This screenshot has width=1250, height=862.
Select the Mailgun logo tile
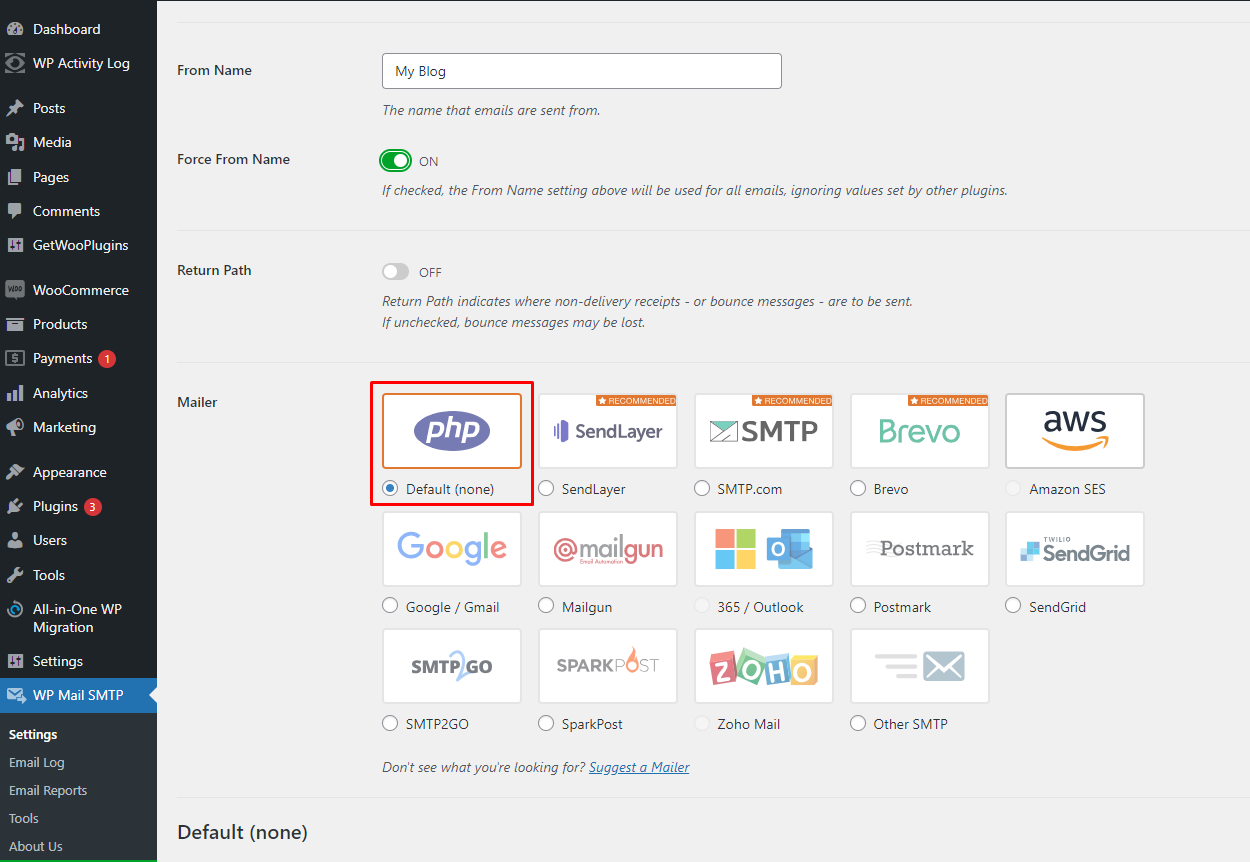[x=608, y=549]
